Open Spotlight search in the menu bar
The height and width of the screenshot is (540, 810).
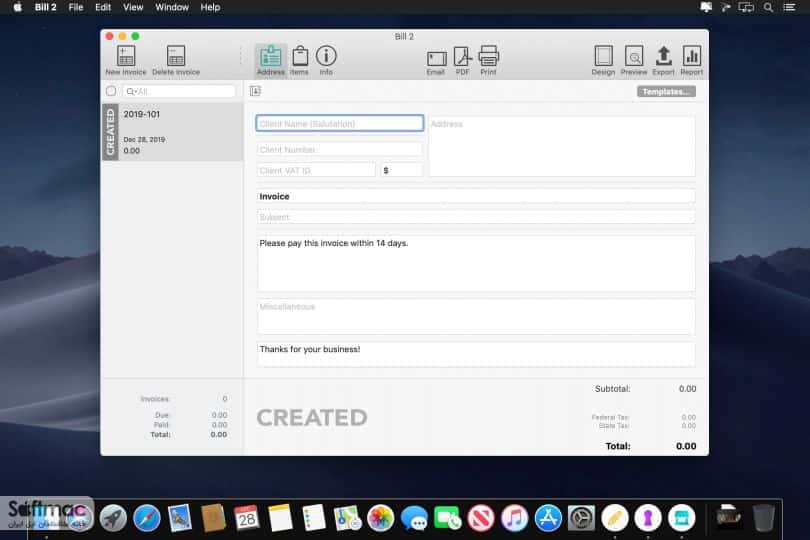tap(768, 7)
